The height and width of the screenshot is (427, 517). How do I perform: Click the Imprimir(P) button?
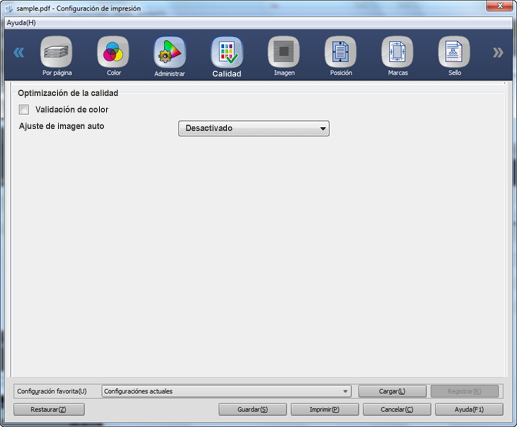click(325, 409)
